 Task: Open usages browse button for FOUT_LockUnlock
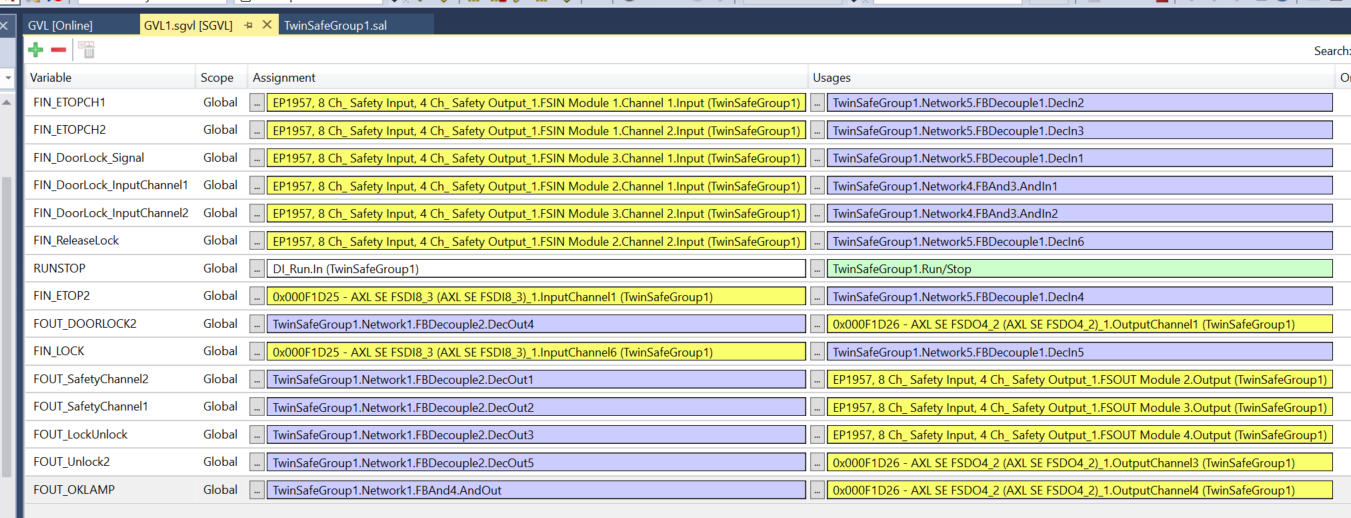tap(818, 435)
